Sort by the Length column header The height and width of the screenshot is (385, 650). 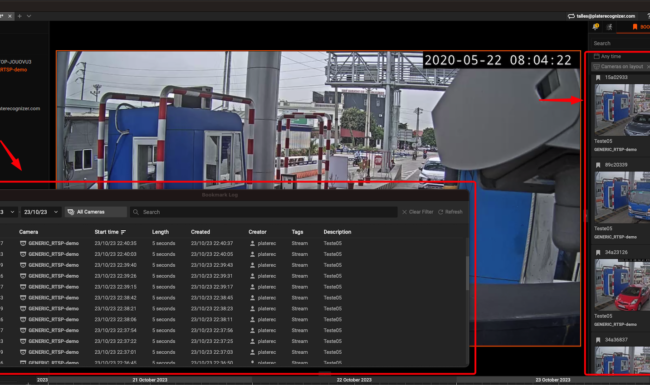[x=160, y=232]
